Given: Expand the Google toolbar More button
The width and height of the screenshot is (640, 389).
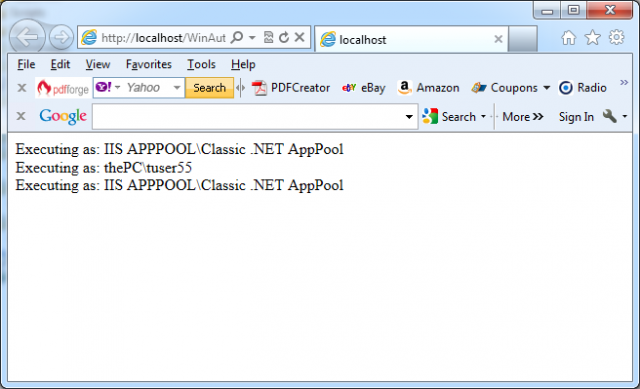Looking at the screenshot, I should tap(522, 117).
